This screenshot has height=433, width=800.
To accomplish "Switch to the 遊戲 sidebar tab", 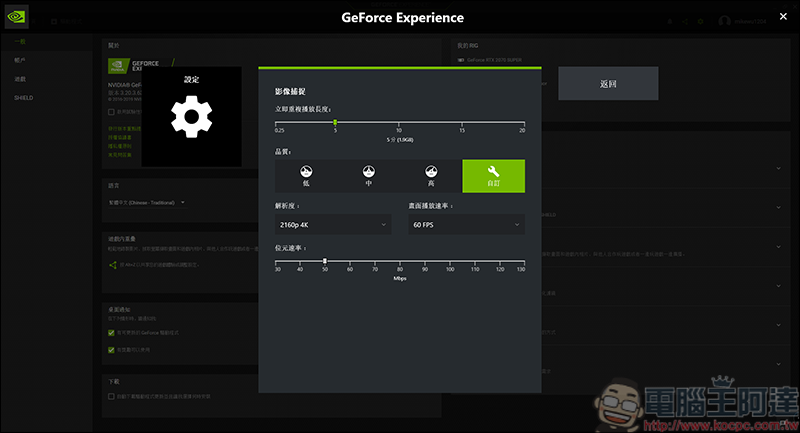I will pos(20,79).
